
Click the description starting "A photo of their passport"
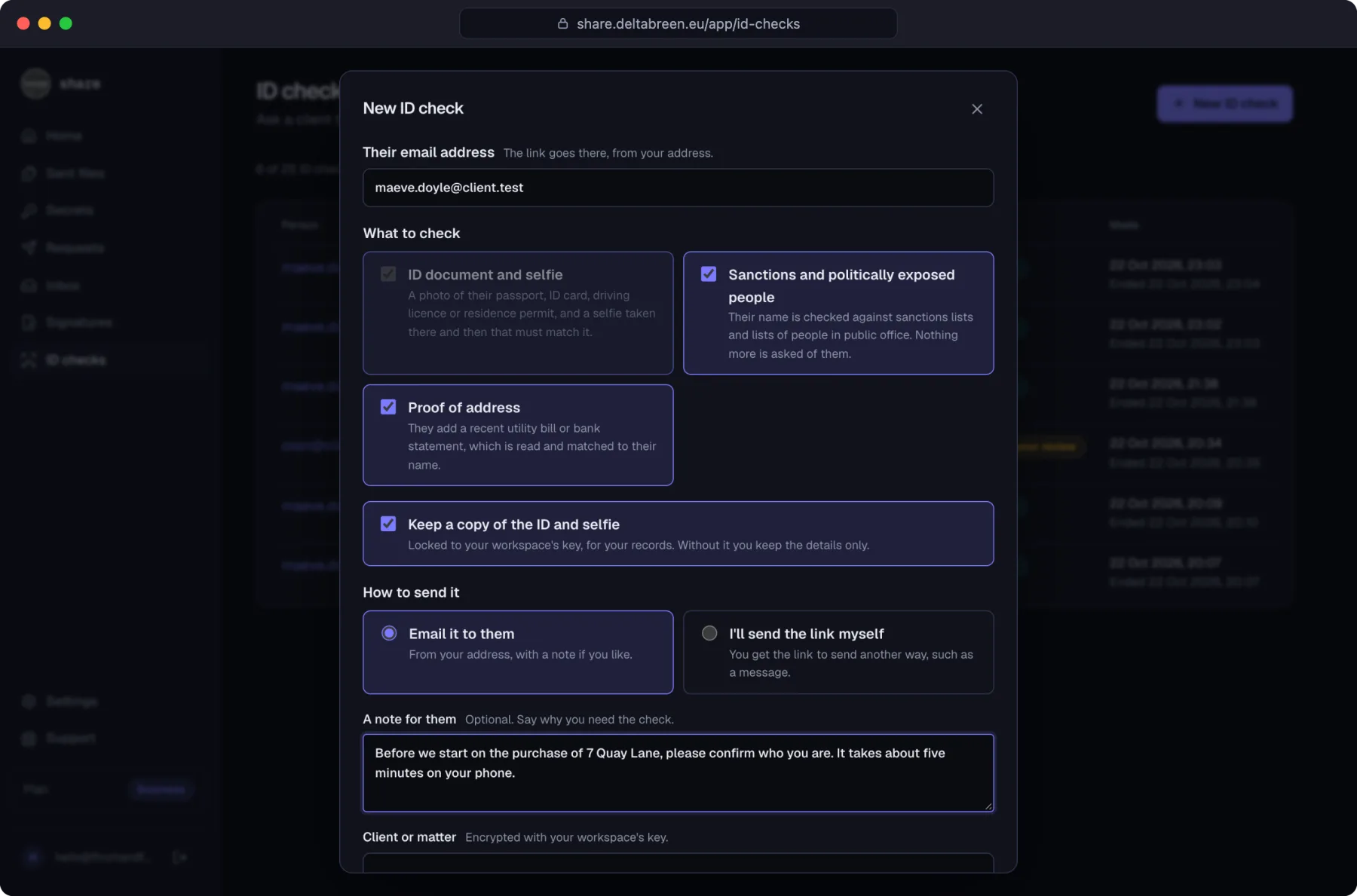(x=531, y=313)
